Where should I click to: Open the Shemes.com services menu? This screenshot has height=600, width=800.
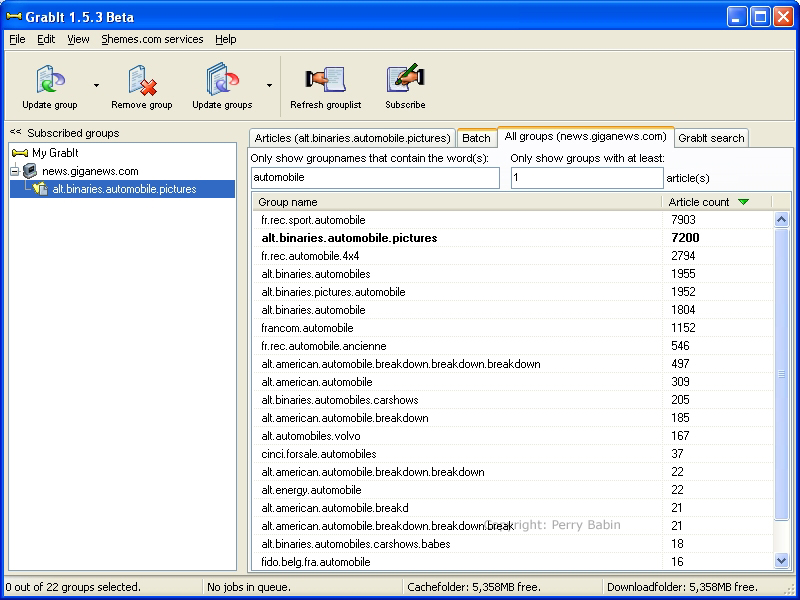(152, 39)
